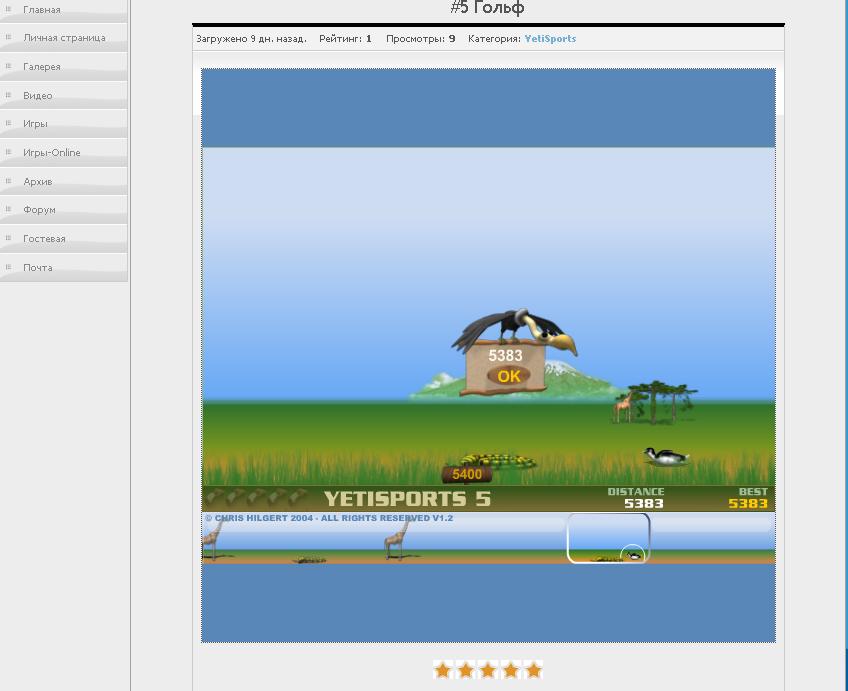Follow the YetiSports category link
Viewport: 848px width, 691px height.
point(550,38)
